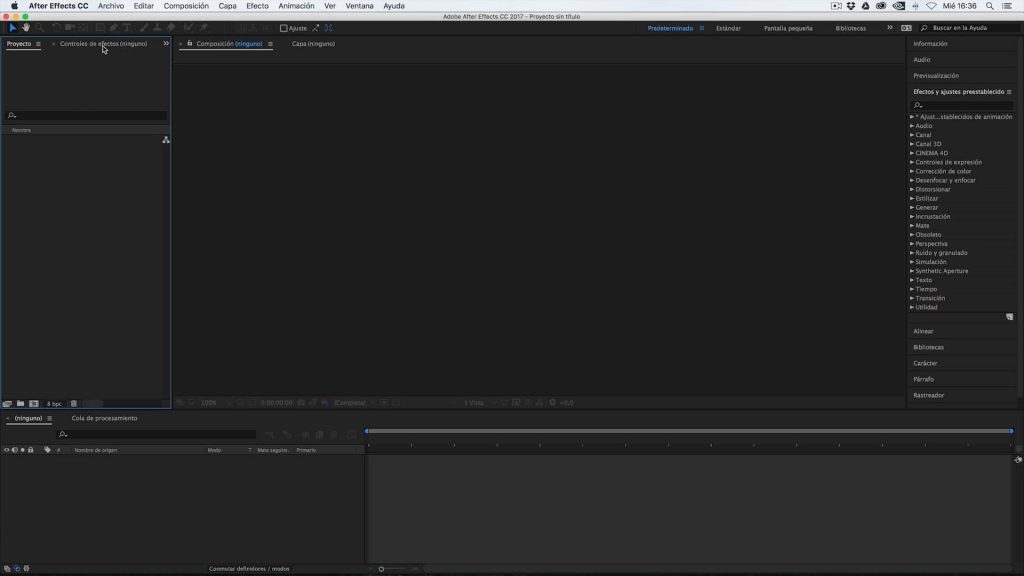Activate the Zoom tool
This screenshot has height=576, width=1024.
point(39,28)
